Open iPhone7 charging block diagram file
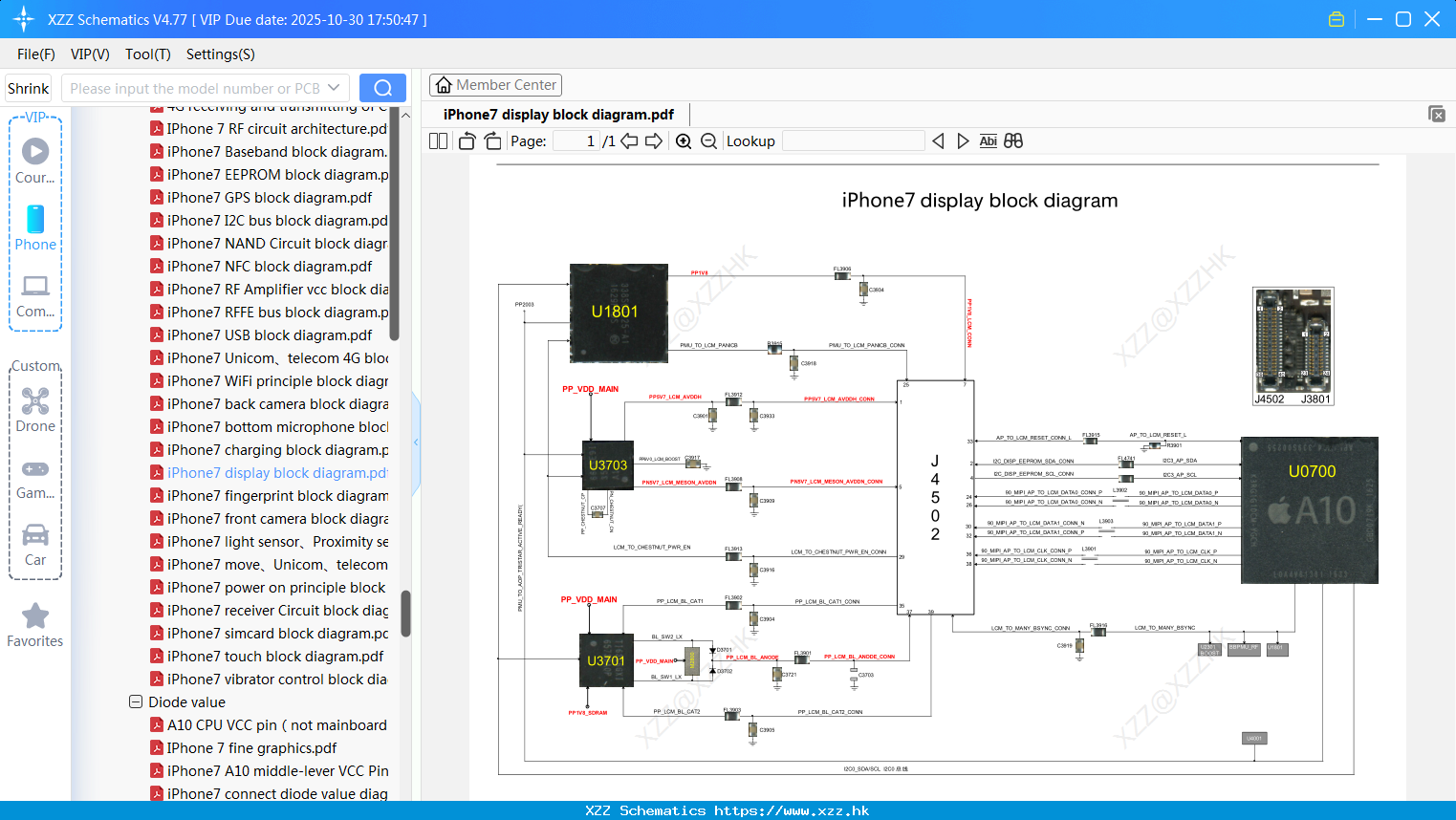This screenshot has width=1456, height=820. click(270, 449)
